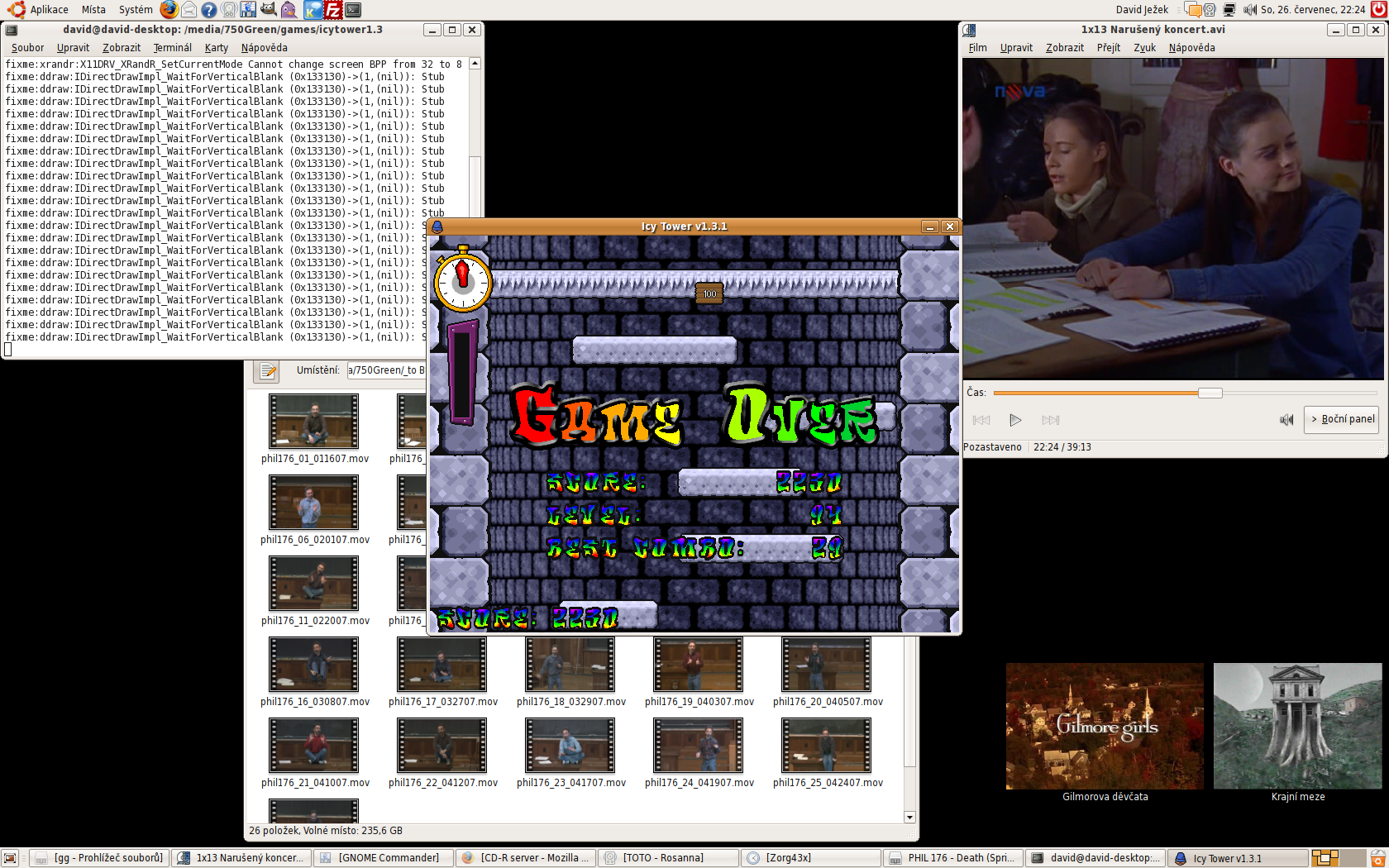Open the help question-mark launcher

(x=209, y=10)
